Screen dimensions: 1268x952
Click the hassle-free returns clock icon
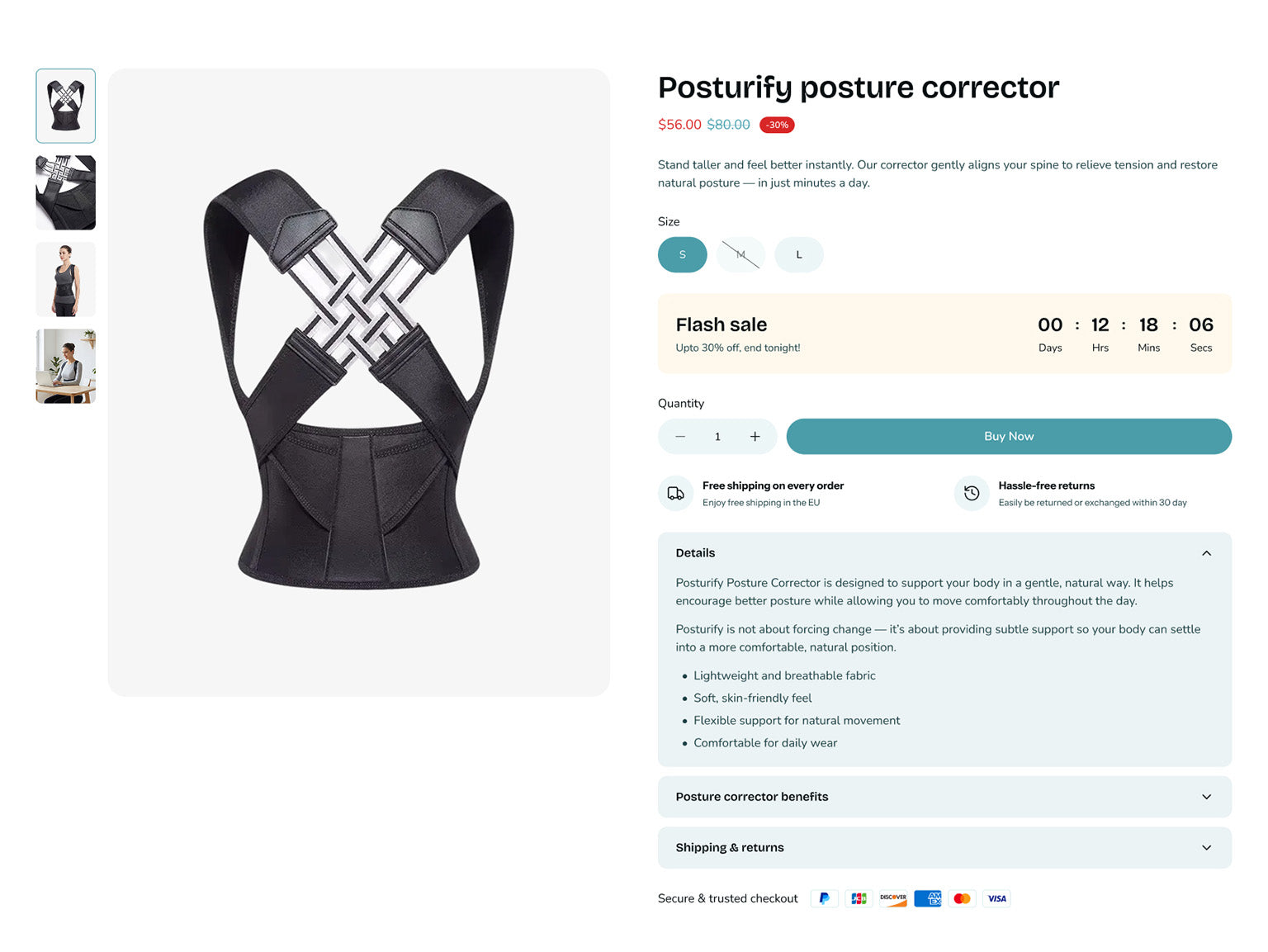click(x=972, y=494)
